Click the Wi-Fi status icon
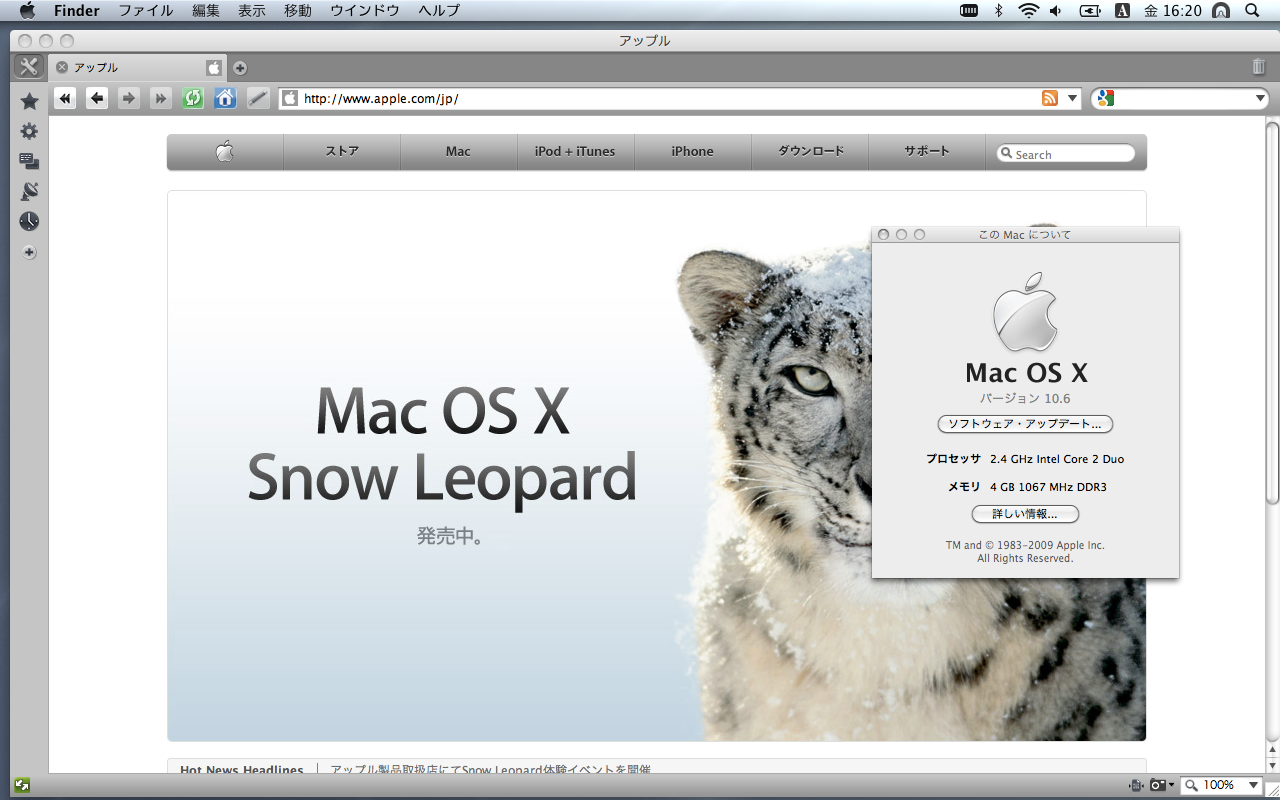This screenshot has height=800, width=1280. point(1029,11)
